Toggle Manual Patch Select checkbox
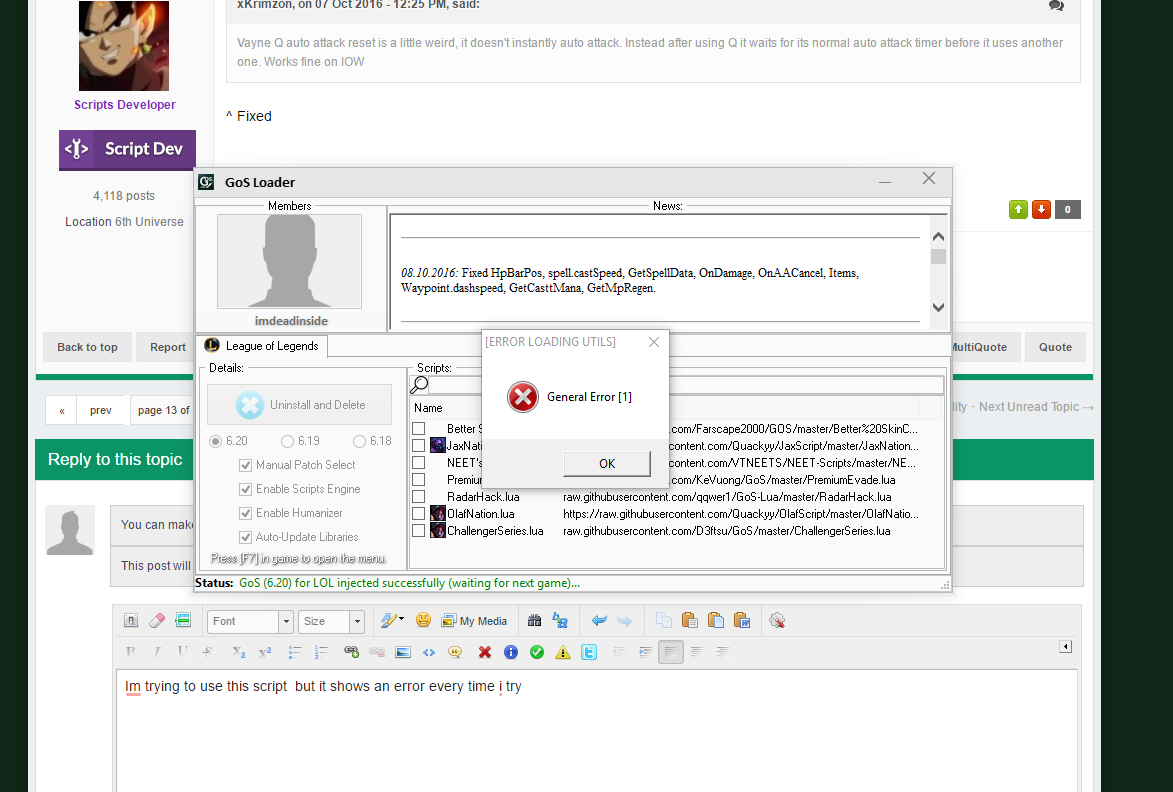 (x=245, y=465)
